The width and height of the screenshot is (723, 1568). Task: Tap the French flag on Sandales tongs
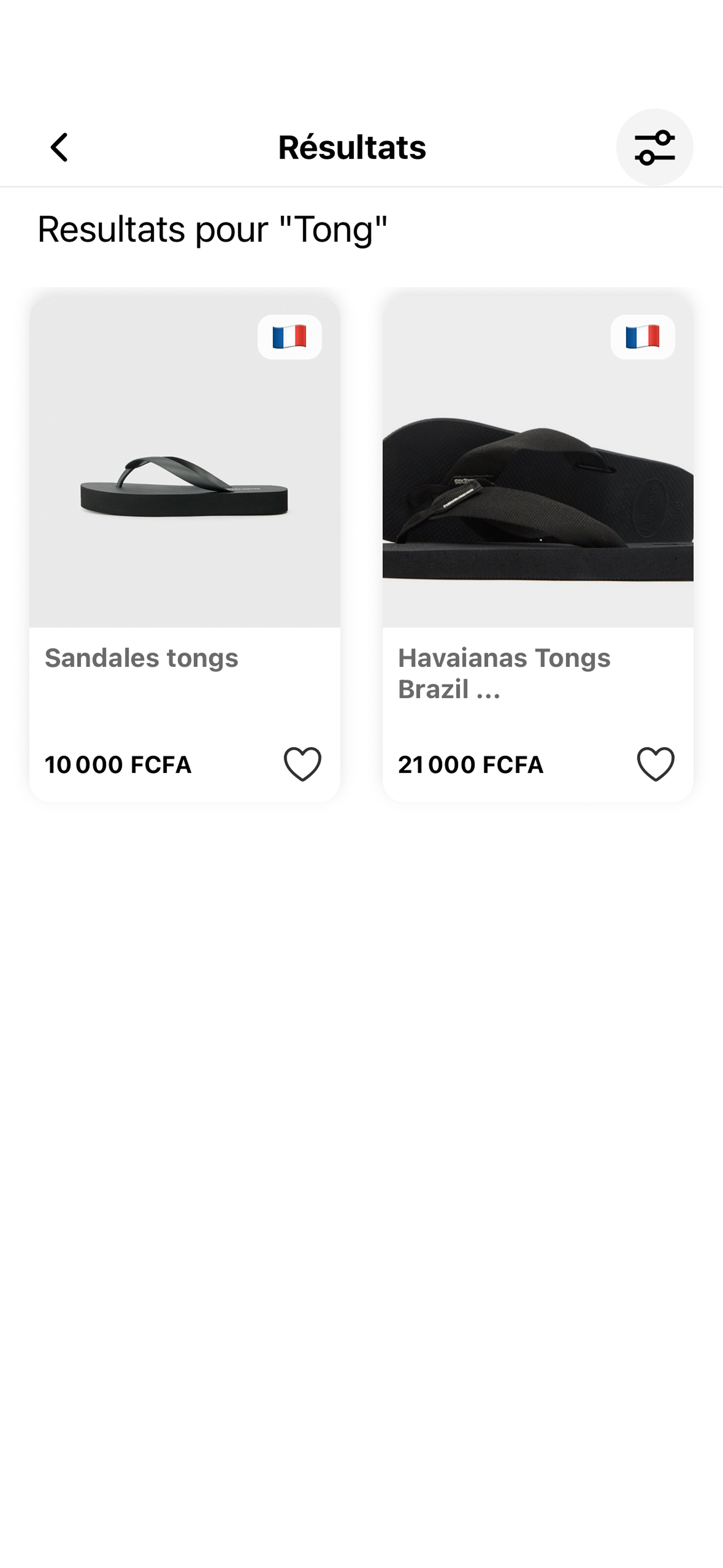290,337
